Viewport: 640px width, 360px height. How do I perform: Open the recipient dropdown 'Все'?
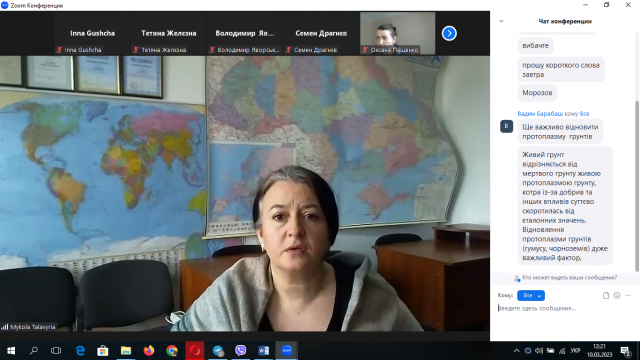(x=531, y=295)
